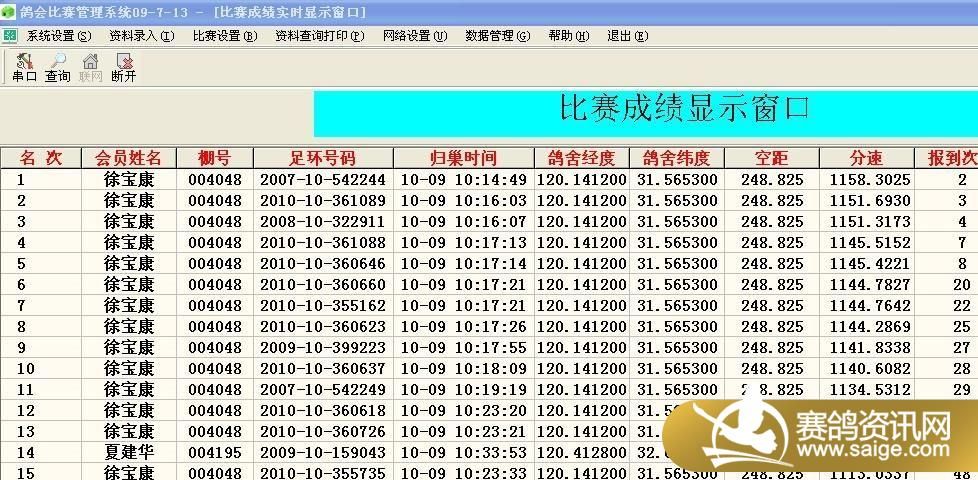This screenshot has width=978, height=480.
Task: Click the system menu icon left of 系统设置
Action: point(10,35)
